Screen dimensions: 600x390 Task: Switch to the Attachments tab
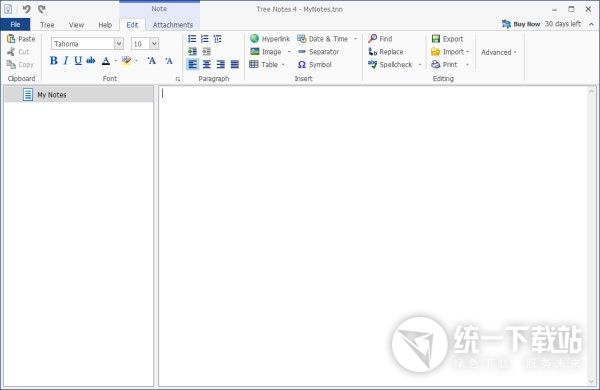173,25
